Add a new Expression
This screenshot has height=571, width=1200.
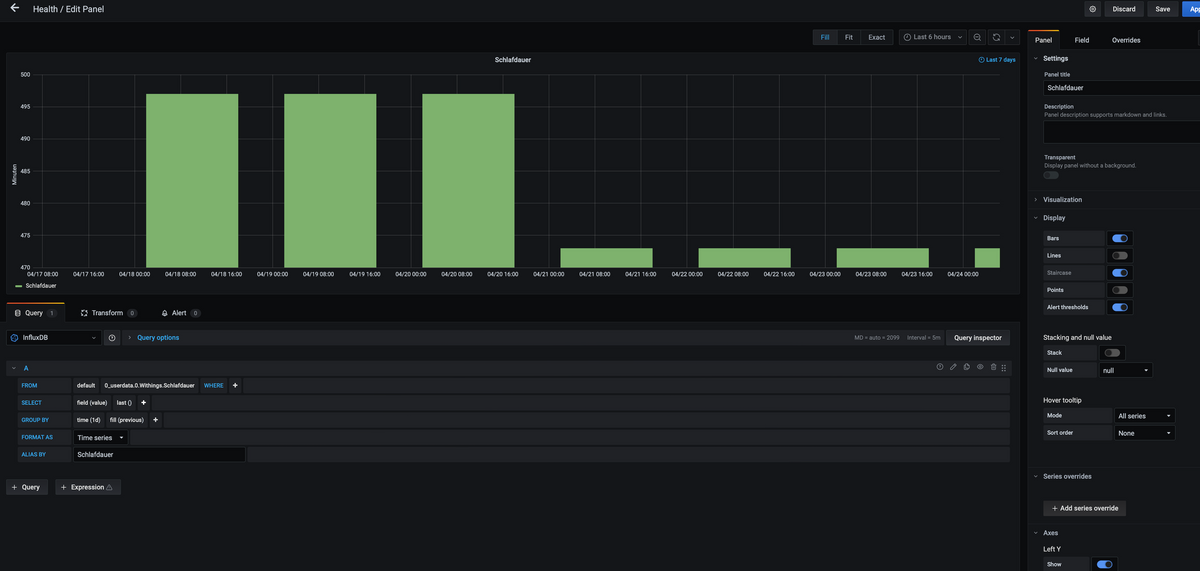click(x=88, y=487)
